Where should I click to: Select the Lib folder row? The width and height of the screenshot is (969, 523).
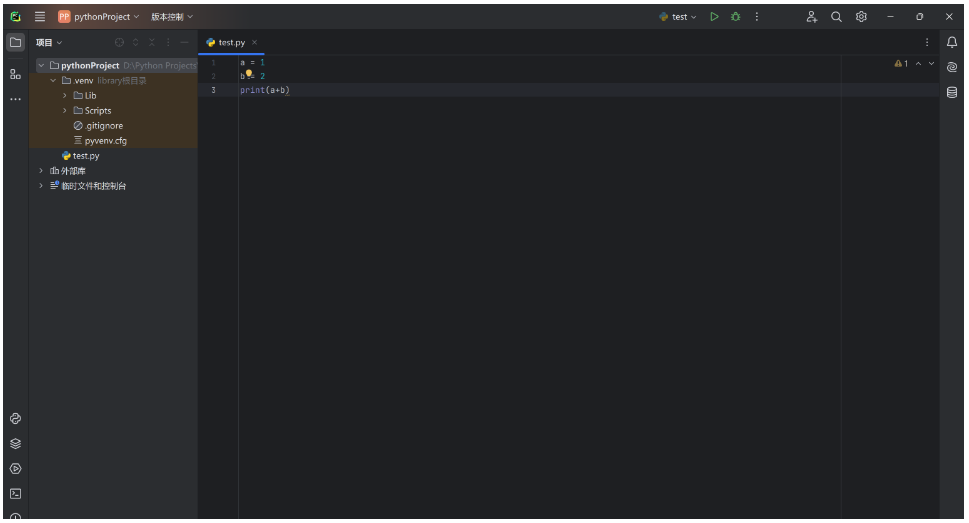(113, 95)
